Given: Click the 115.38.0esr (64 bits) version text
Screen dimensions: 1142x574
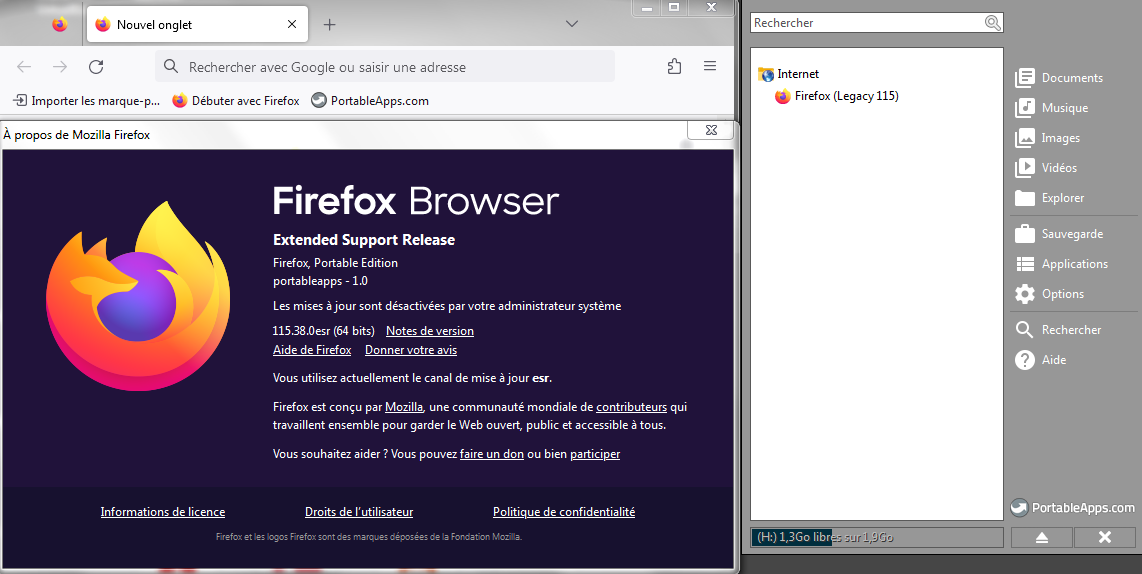Looking at the screenshot, I should point(323,331).
